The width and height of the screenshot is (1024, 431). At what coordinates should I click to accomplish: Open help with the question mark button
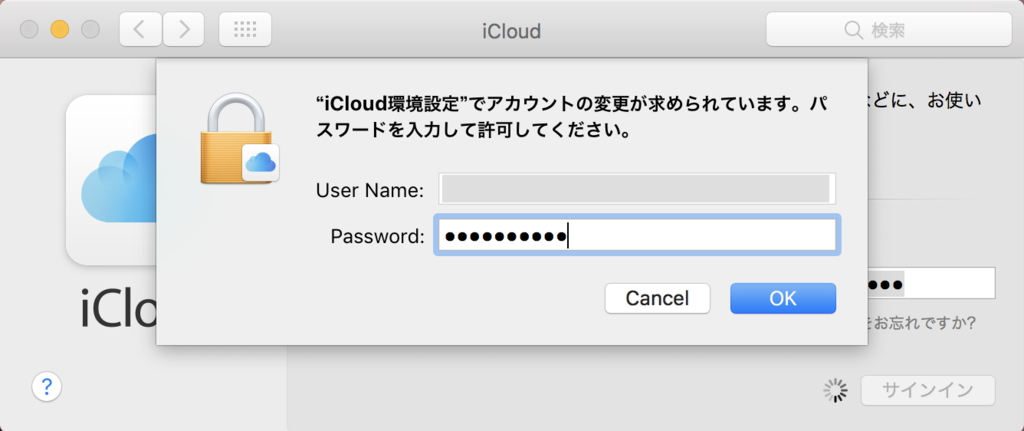point(47,386)
